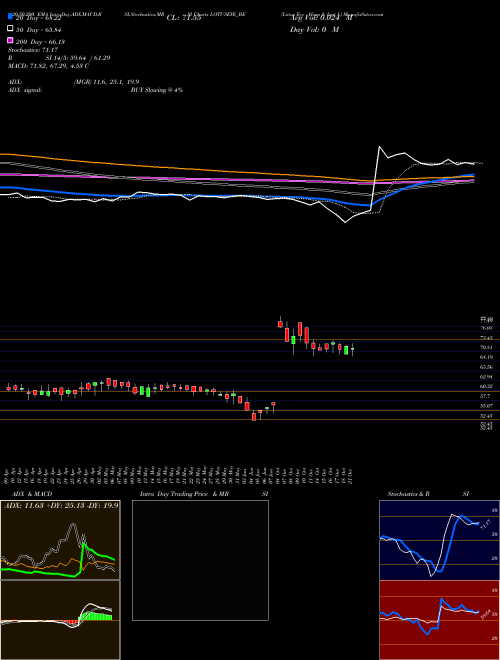Click the 60.32 price axis label
Viewport: 500px width, 660px height.
[487, 386]
